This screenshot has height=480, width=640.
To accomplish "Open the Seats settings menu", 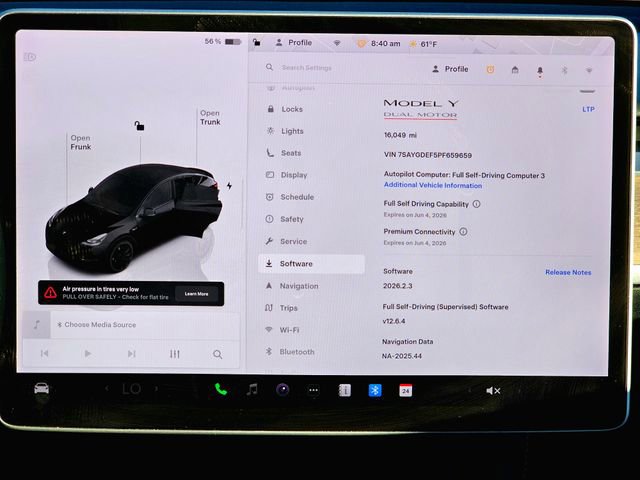I will point(291,153).
